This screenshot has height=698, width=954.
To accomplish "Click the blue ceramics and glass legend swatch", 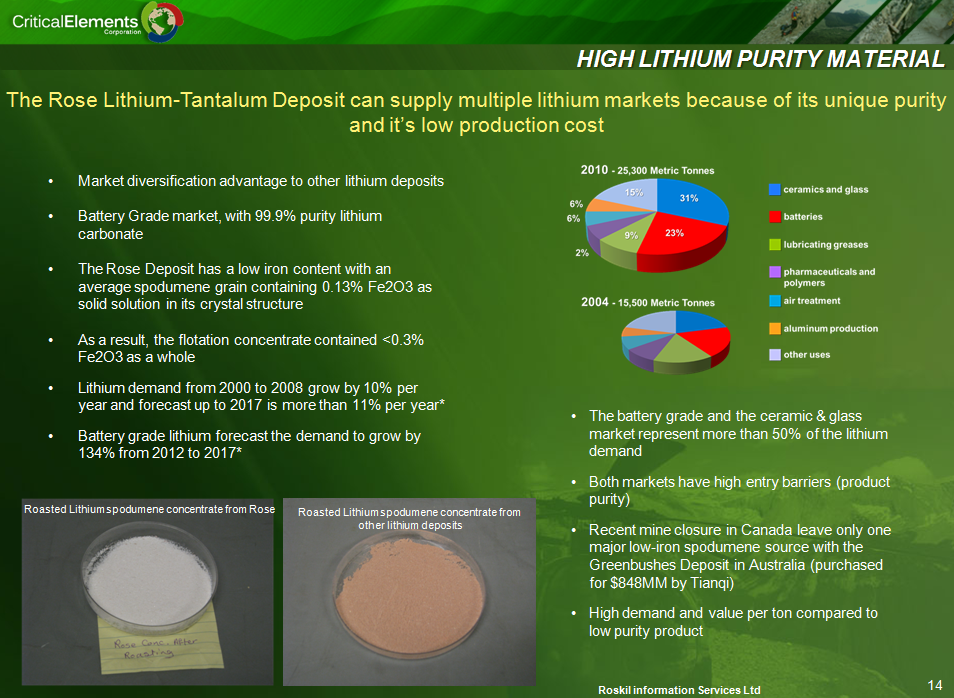I will click(x=775, y=189).
